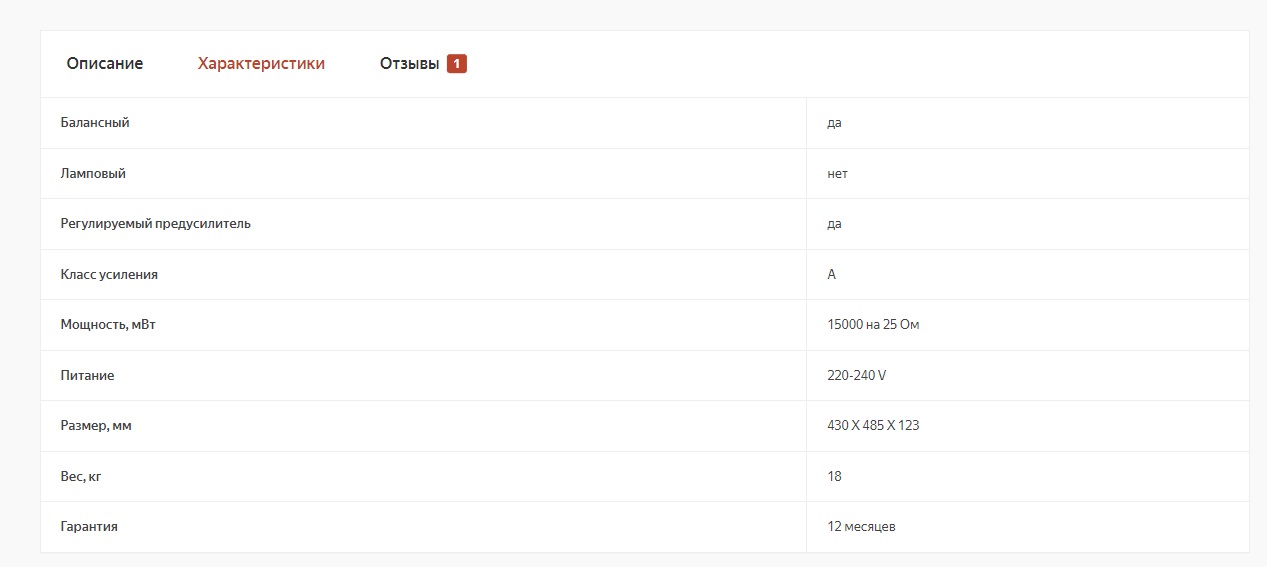1267x567 pixels.
Task: Click the Класс усиления label
Action: [x=109, y=275]
